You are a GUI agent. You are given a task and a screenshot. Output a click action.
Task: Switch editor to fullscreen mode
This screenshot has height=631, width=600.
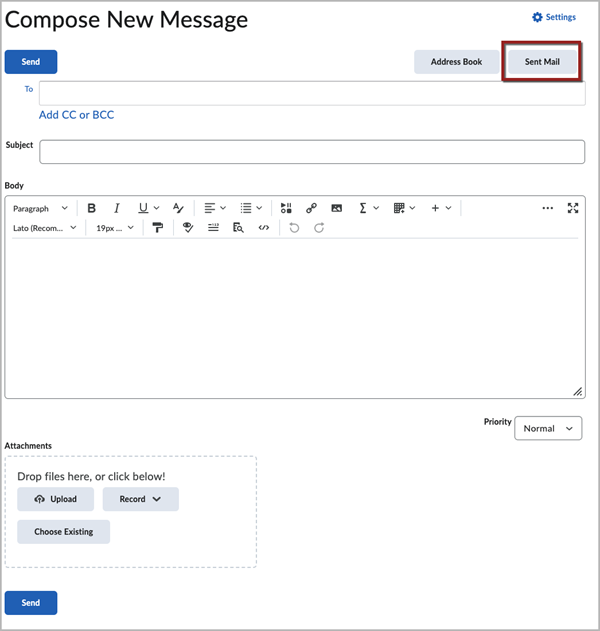pyautogui.click(x=573, y=208)
